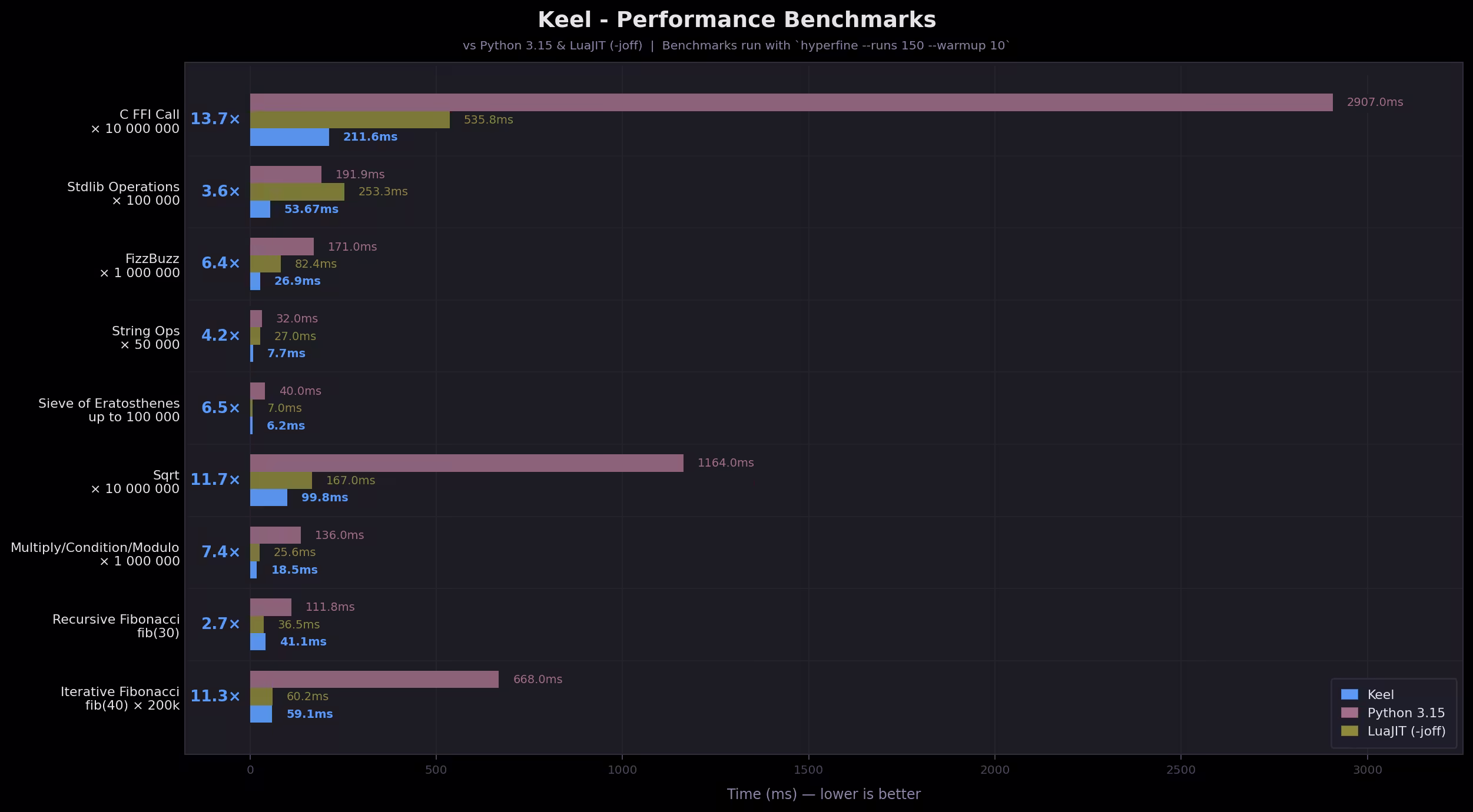The width and height of the screenshot is (1473, 812).
Task: Click the 27.0ms value label
Action: (x=295, y=337)
